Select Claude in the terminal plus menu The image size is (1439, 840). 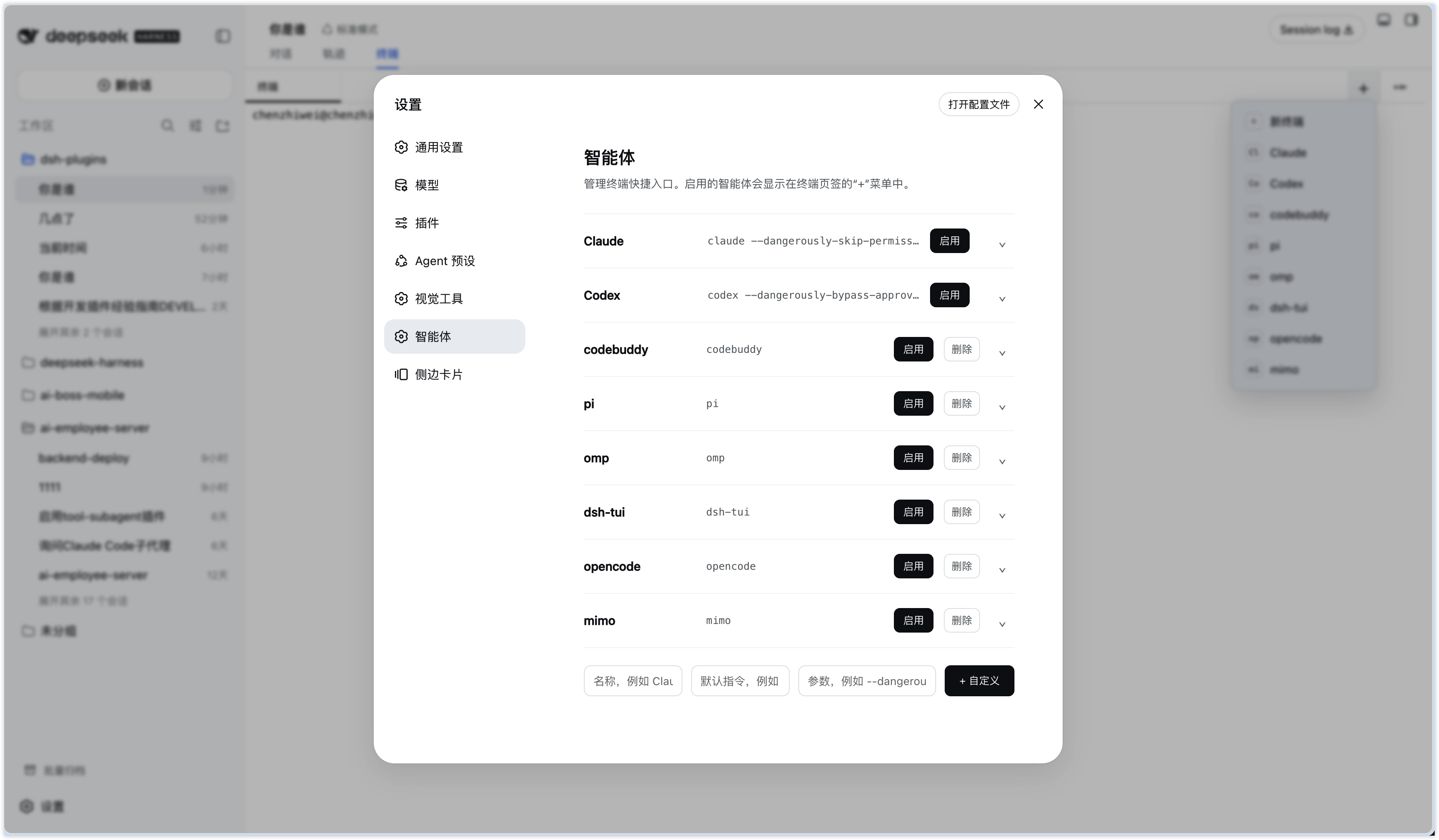click(x=1303, y=152)
